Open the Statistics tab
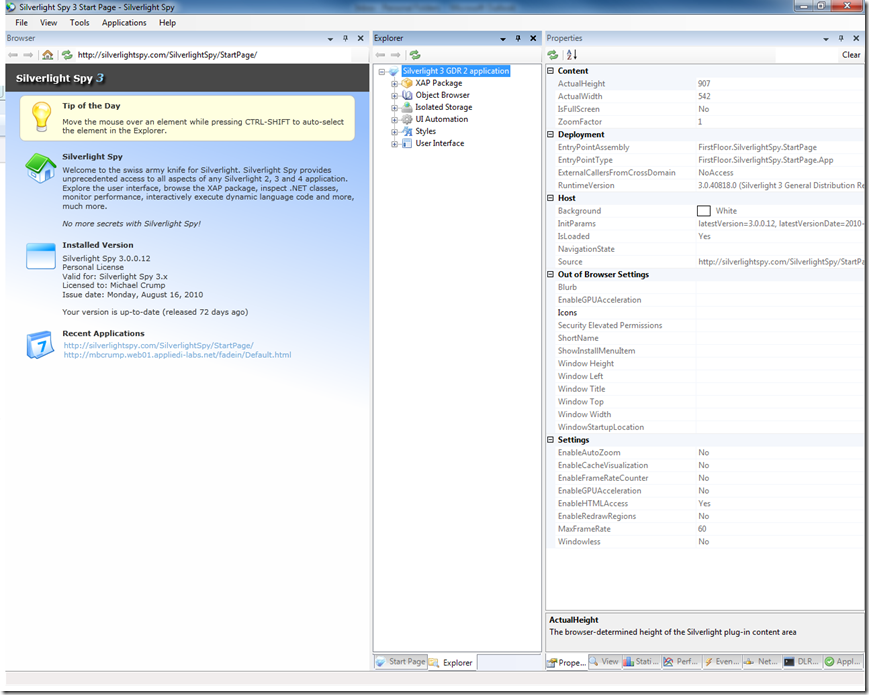Viewport: 869px width, 695px height. point(641,662)
